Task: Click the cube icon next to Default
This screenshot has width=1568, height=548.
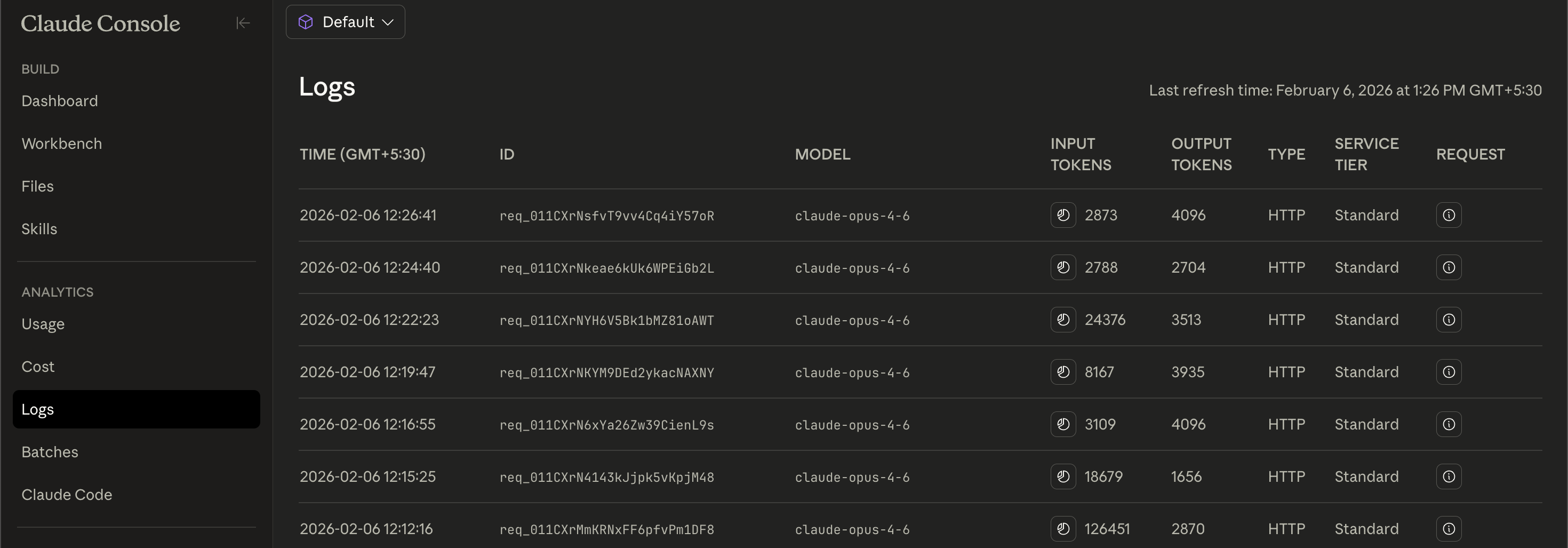Action: [306, 22]
